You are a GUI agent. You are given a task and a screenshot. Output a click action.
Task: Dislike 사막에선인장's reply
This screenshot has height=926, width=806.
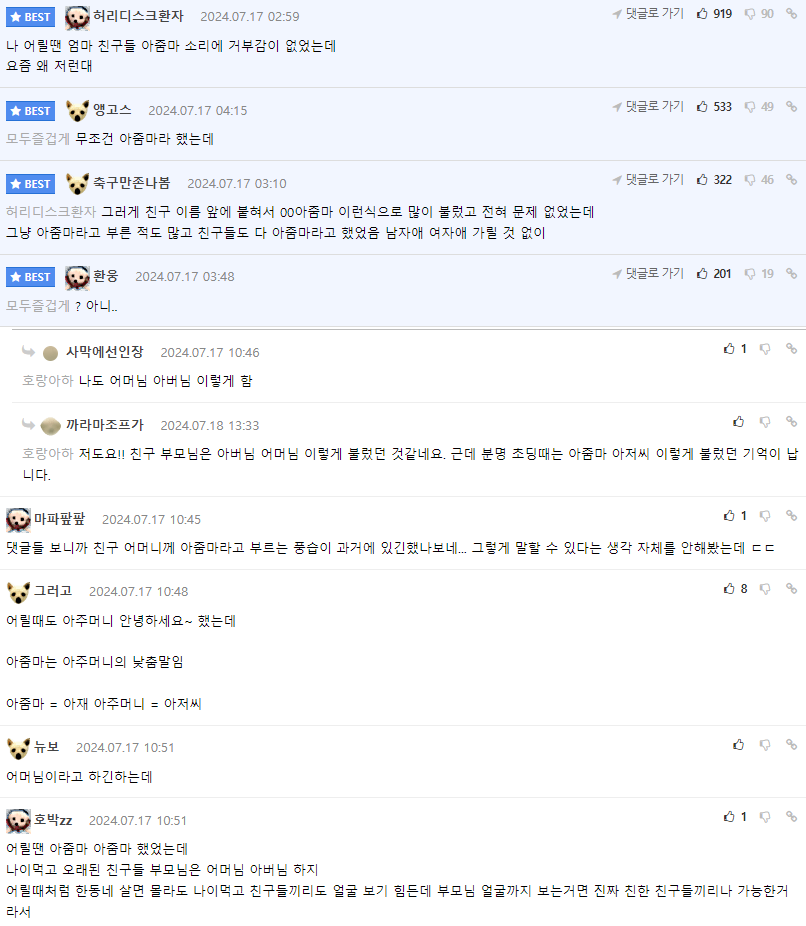[x=765, y=349]
